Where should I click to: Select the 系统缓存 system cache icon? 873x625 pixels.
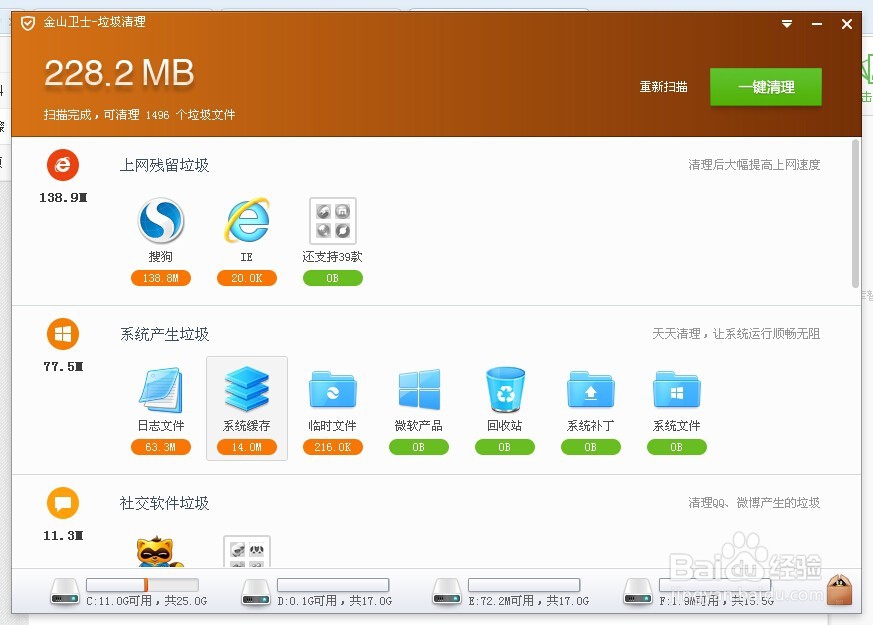247,390
